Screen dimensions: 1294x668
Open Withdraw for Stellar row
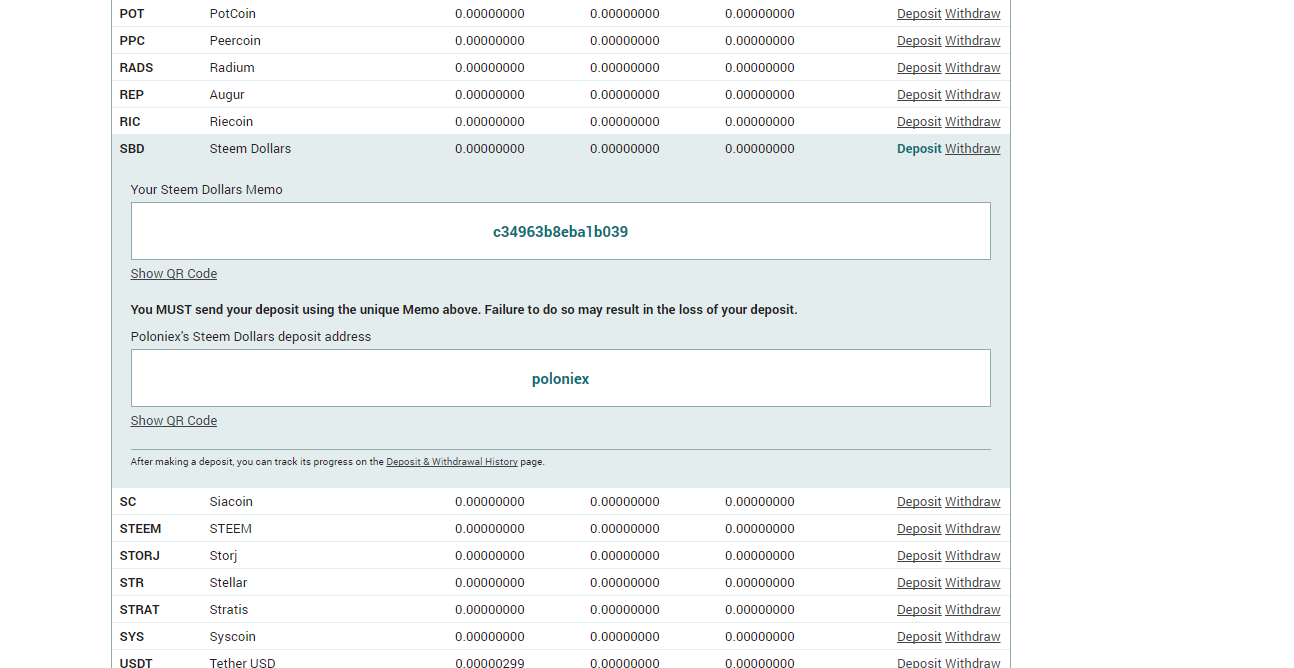click(x=973, y=583)
